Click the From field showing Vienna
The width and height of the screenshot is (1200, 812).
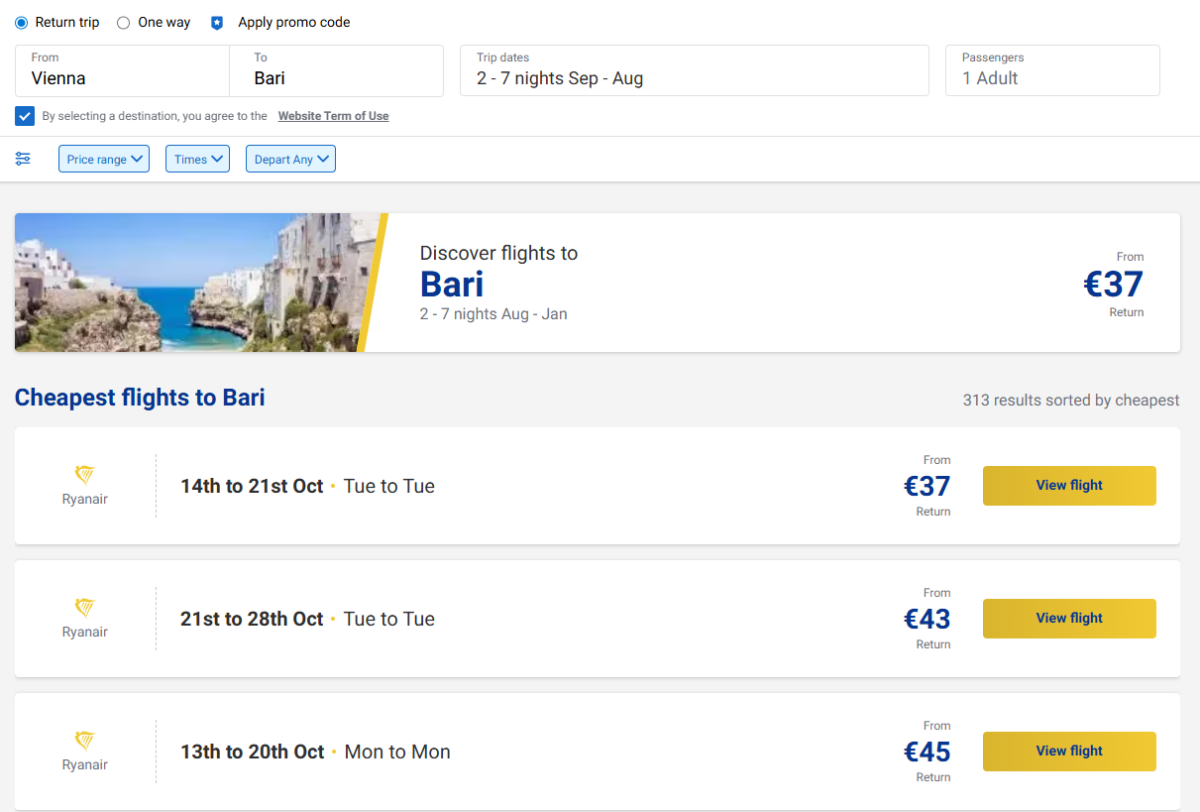pos(122,71)
